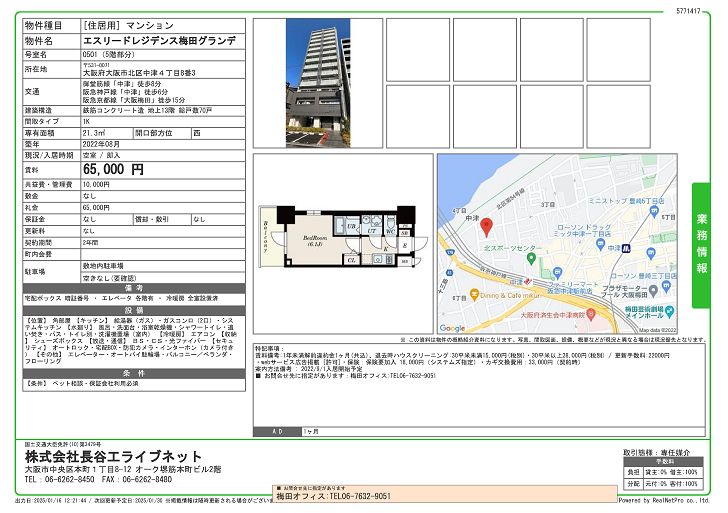Click room number 0501 (5階部分)

click(x=109, y=55)
